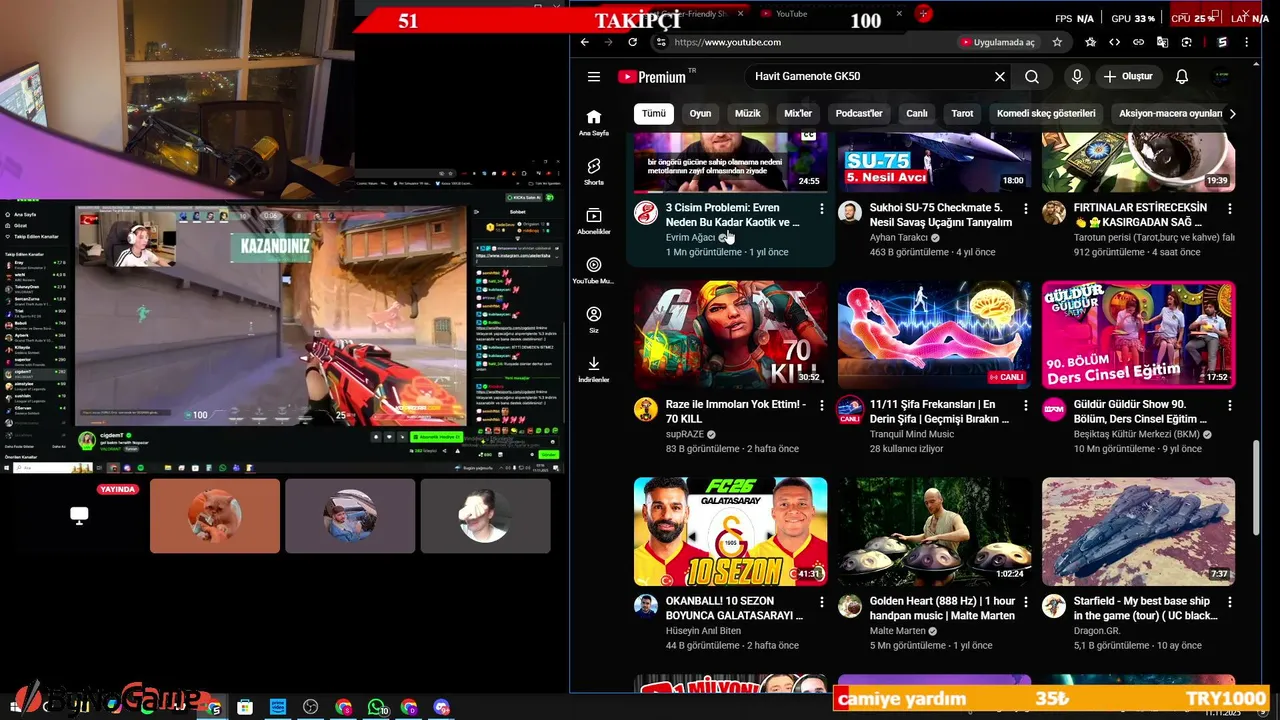
Task: Open browser three-dot menu
Action: pyautogui.click(x=1246, y=42)
